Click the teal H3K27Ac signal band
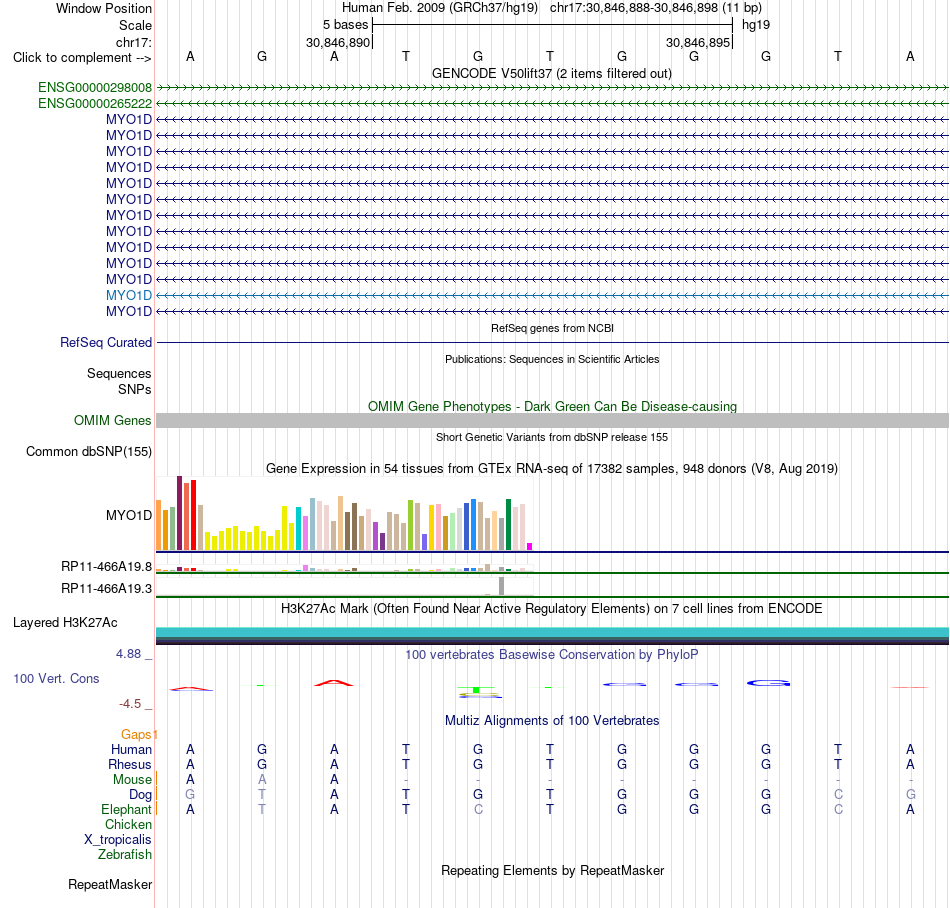This screenshot has height=908, width=950. point(552,633)
